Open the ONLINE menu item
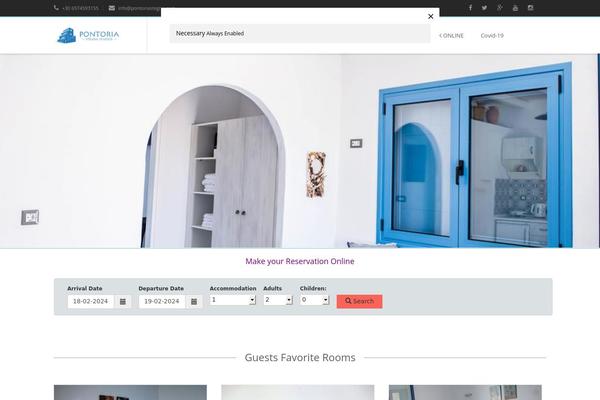 tap(452, 36)
